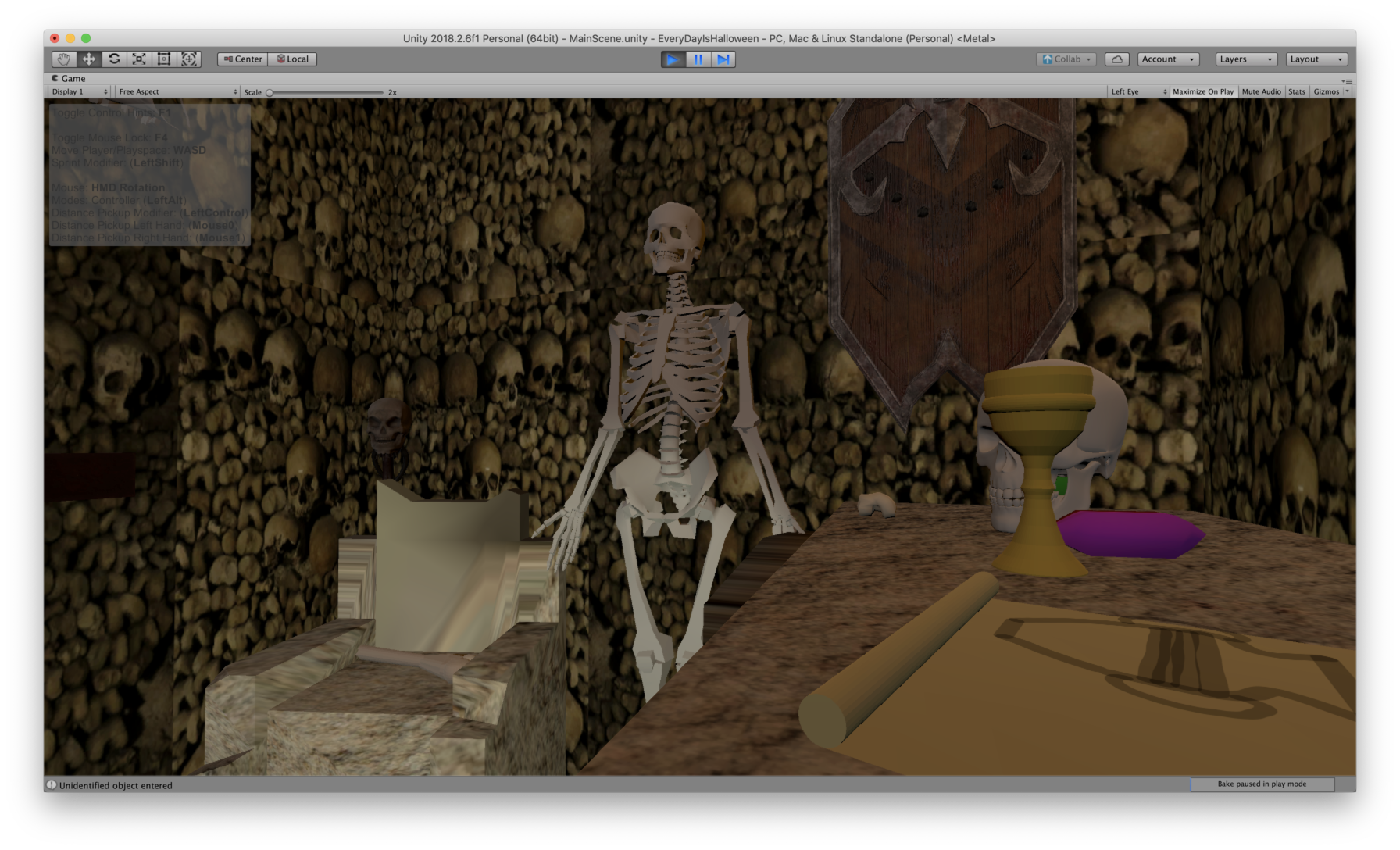This screenshot has height=850, width=1400.
Task: Click the golden goblet on the table
Action: coord(1039,469)
